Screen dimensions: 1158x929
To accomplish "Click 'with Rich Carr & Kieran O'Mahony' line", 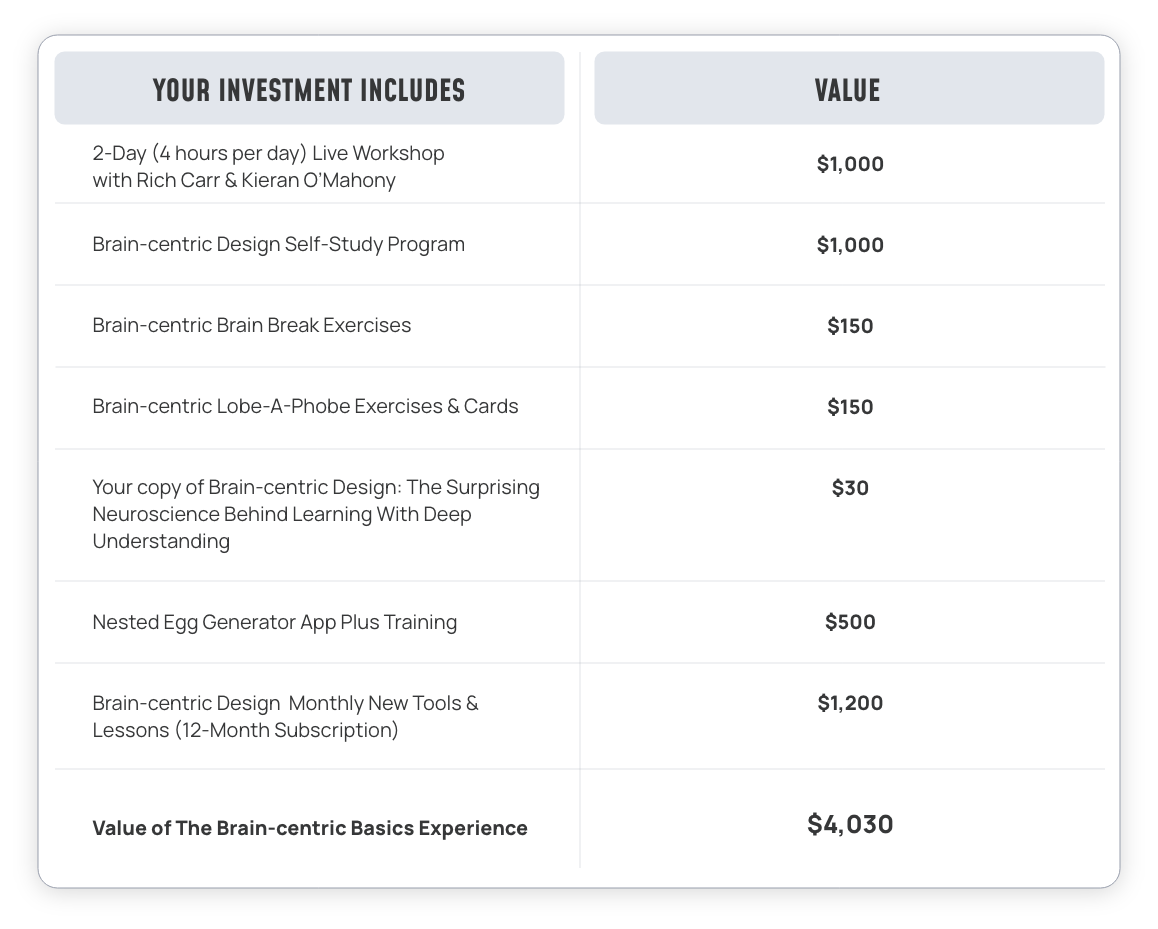I will (x=244, y=180).
